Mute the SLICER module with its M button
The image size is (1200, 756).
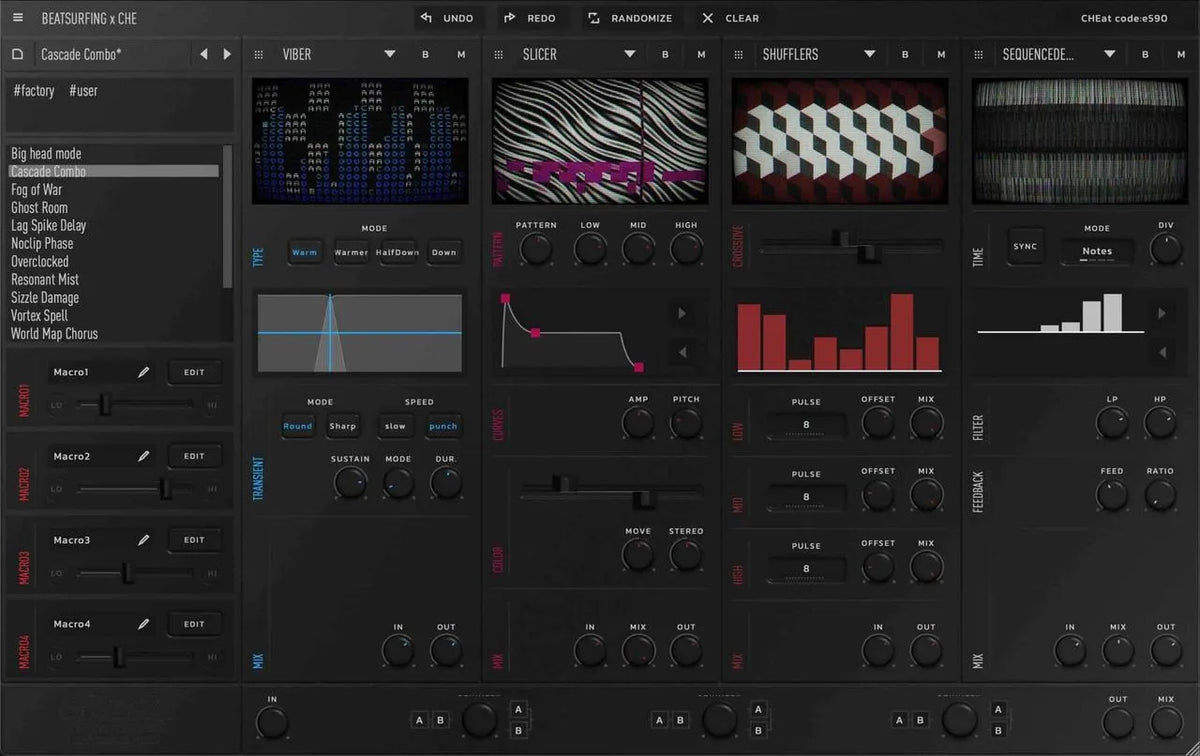point(700,54)
